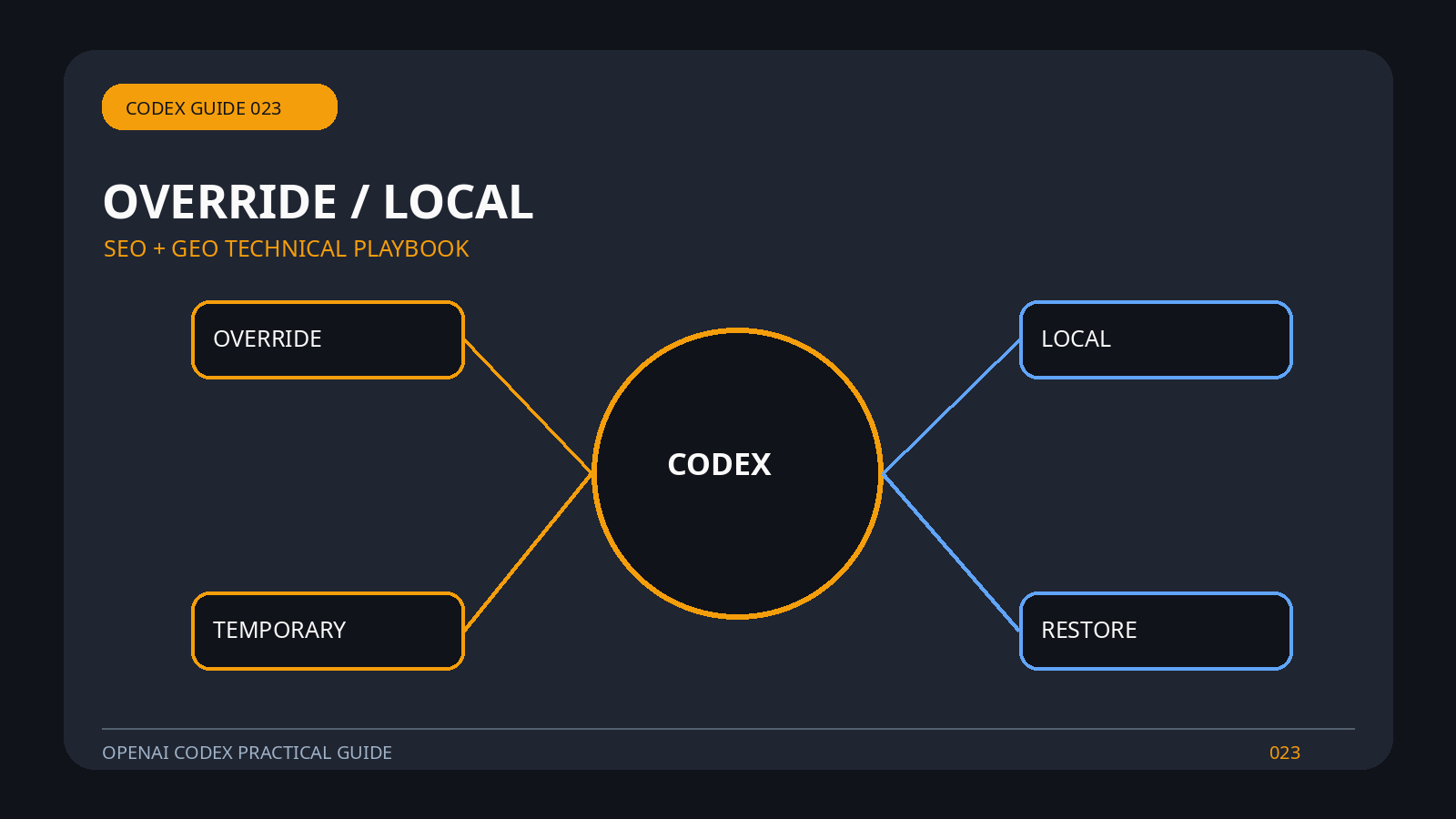The image size is (1456, 819).
Task: Click the 023 page number in footer
Action: click(1284, 753)
